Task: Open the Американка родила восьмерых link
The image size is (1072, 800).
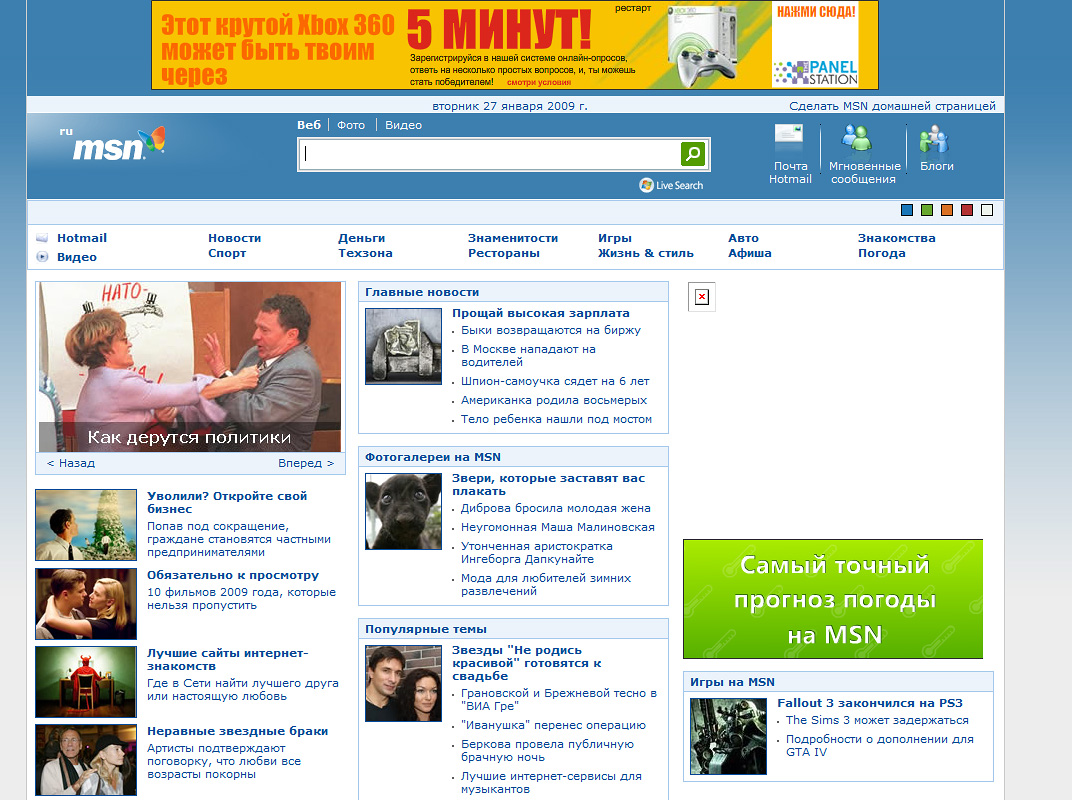Action: 554,400
